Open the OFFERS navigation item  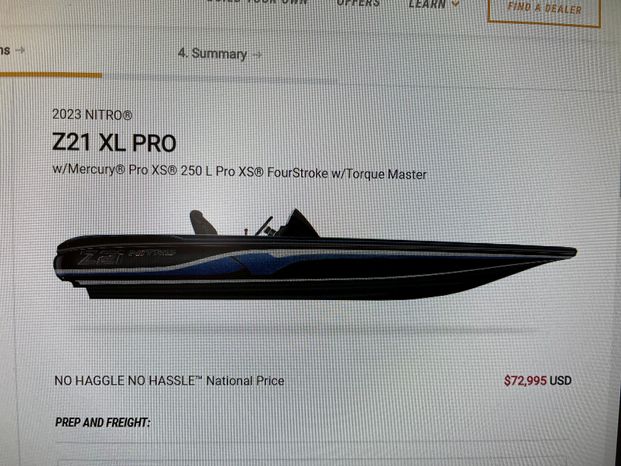(358, 3)
